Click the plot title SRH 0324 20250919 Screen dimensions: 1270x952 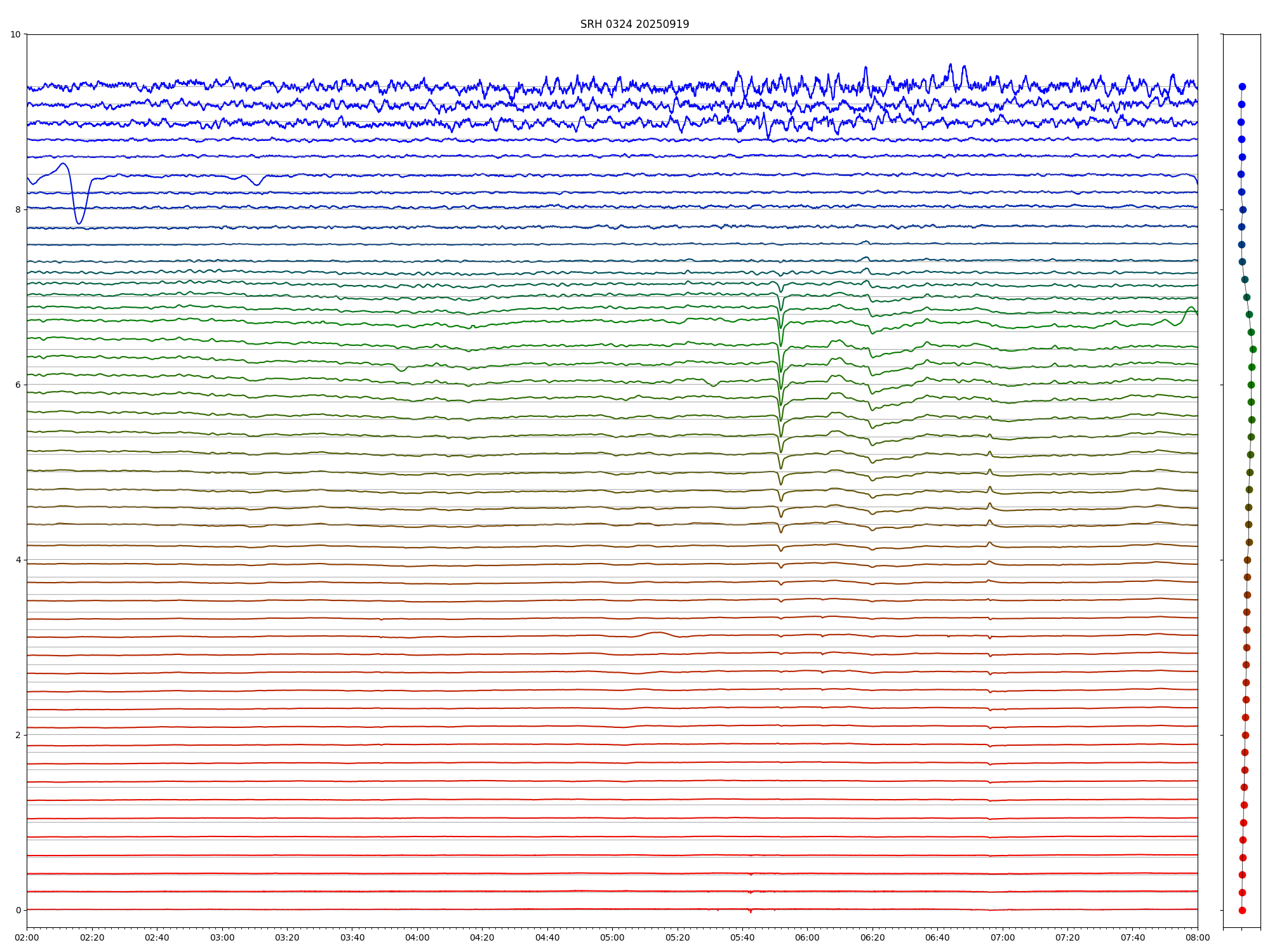pyautogui.click(x=634, y=24)
